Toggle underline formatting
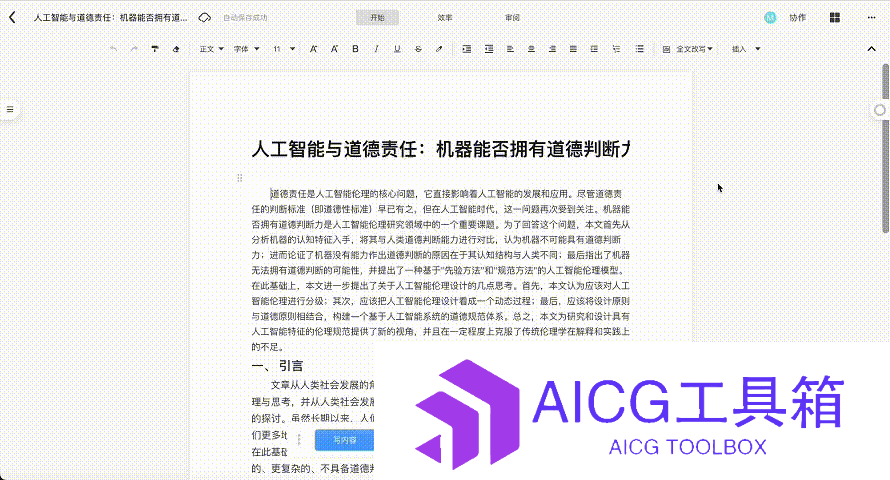 [x=397, y=49]
